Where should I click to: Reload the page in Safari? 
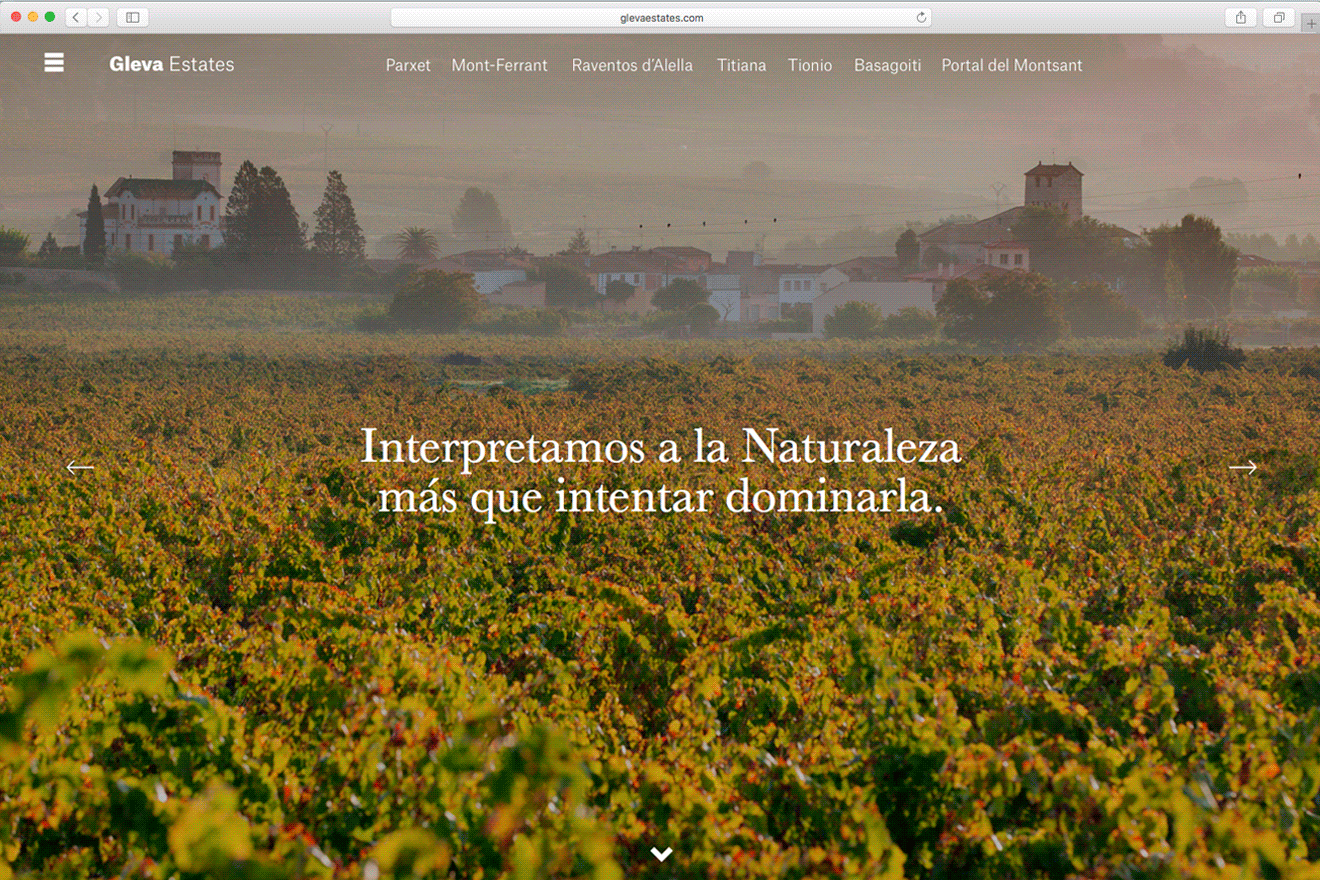921,17
